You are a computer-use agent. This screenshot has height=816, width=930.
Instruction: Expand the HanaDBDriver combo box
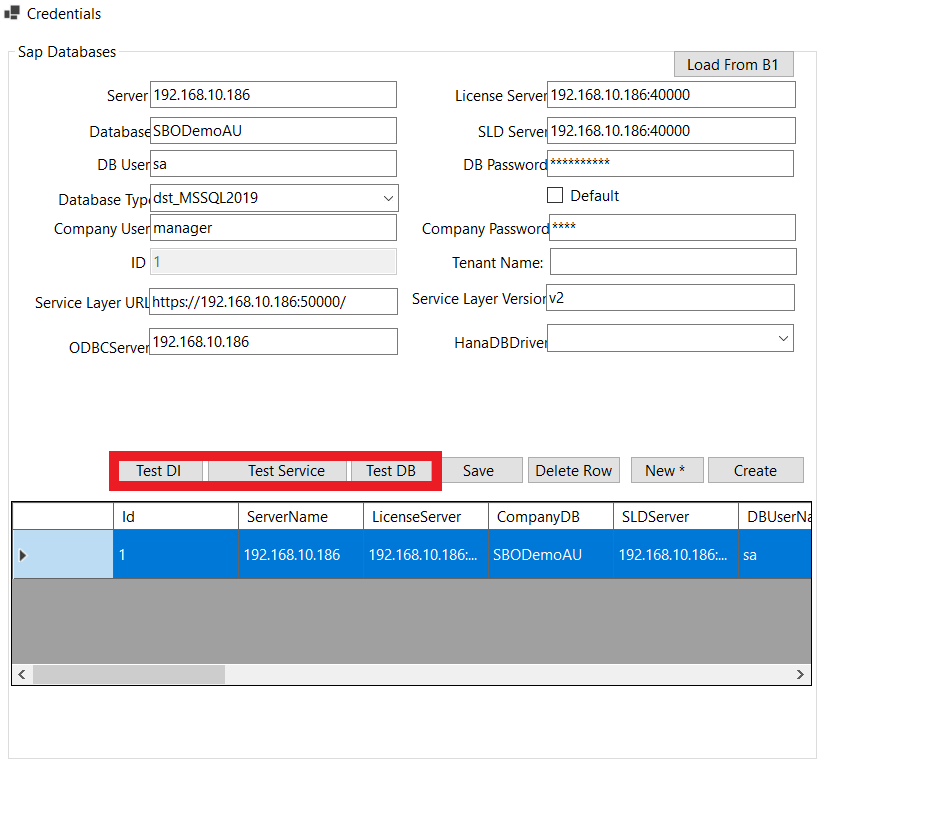783,338
